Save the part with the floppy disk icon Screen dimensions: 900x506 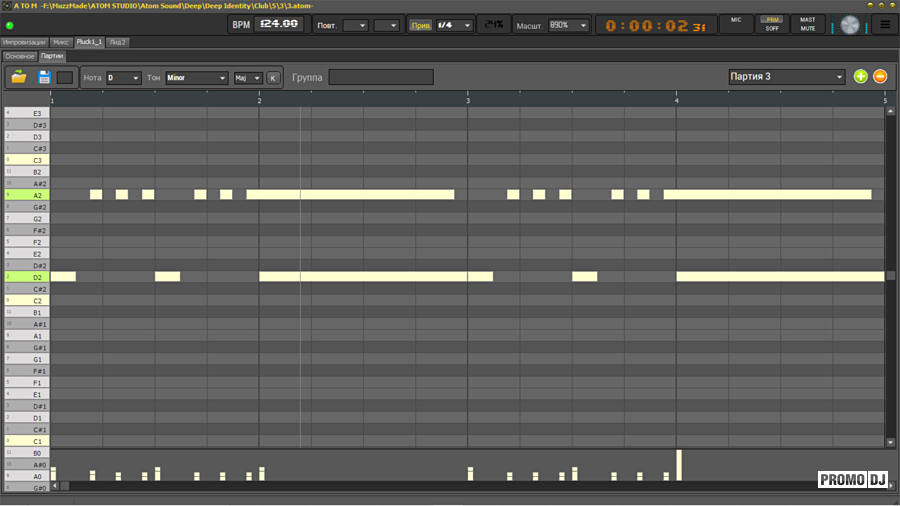pos(44,77)
